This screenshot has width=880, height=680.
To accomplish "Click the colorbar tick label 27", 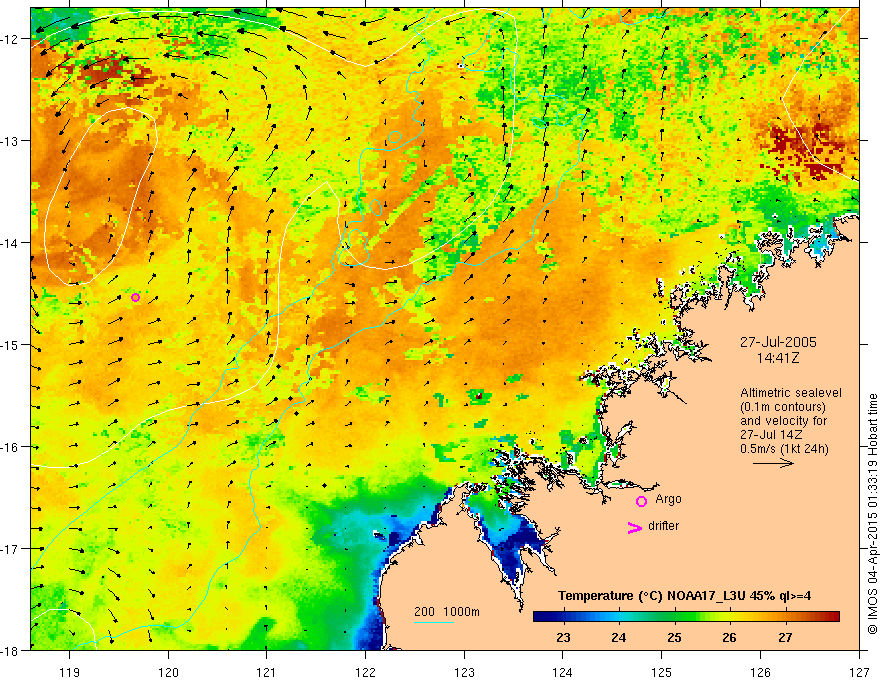I will click(785, 637).
